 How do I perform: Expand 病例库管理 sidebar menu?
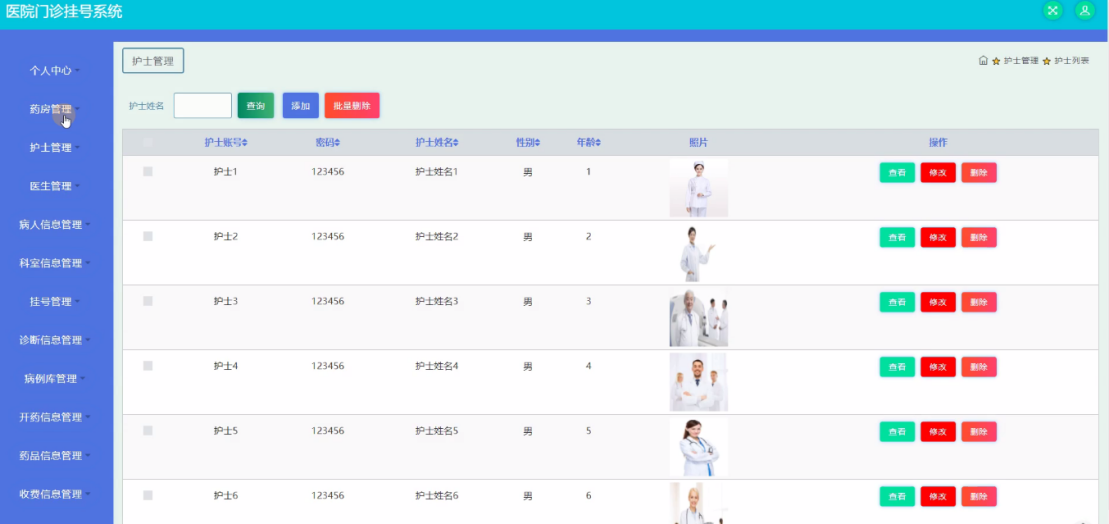(54, 379)
